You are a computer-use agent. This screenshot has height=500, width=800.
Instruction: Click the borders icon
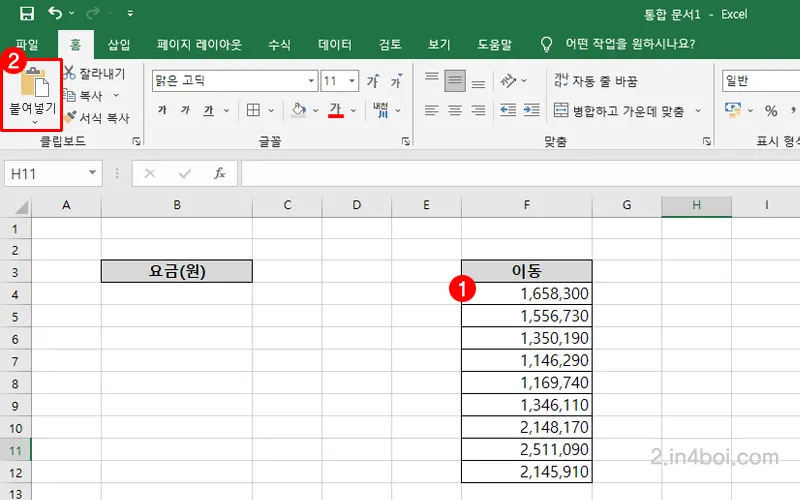[253, 110]
